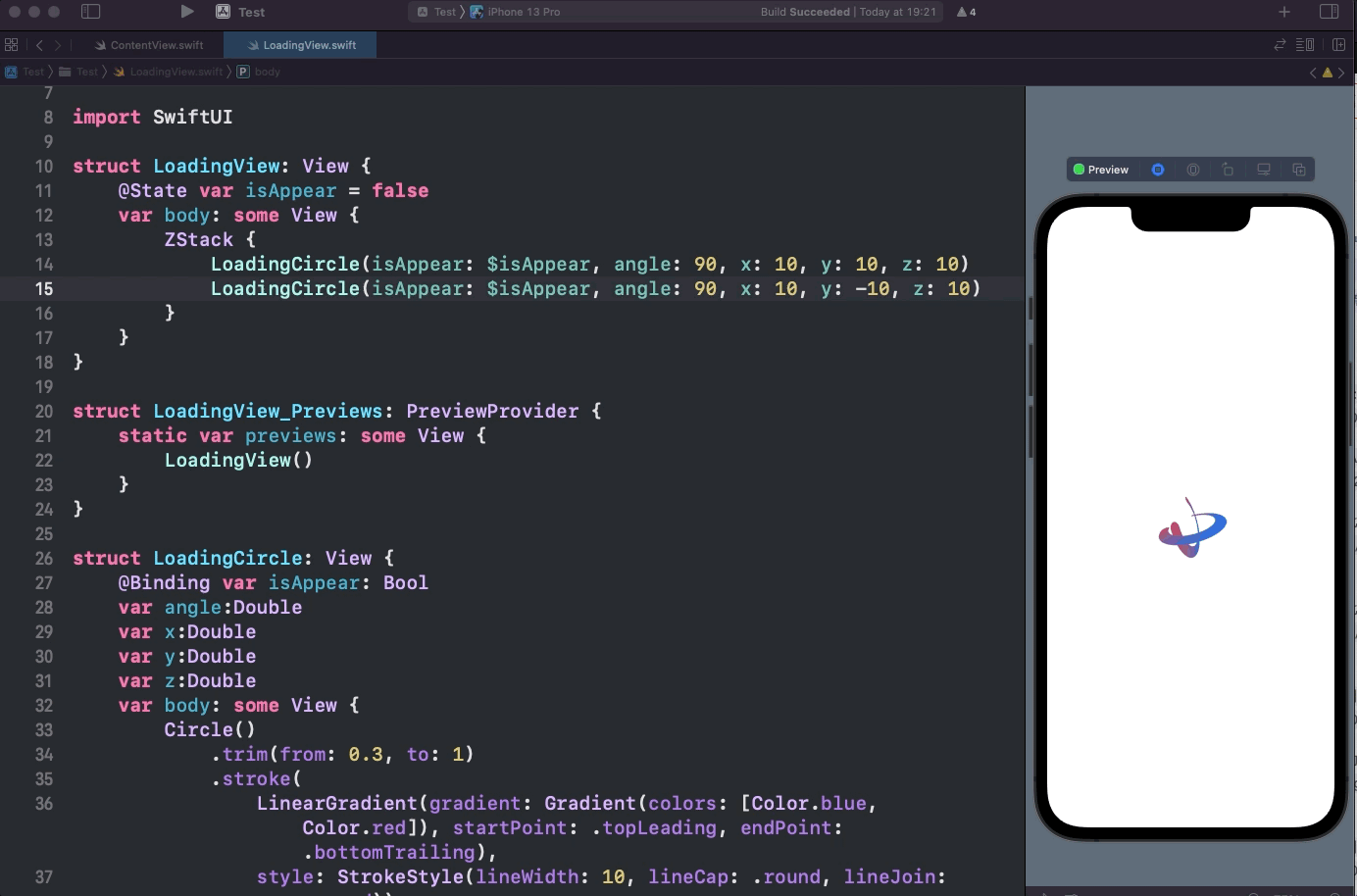Click the loading animation in preview
1357x896 pixels.
pyautogui.click(x=1192, y=528)
